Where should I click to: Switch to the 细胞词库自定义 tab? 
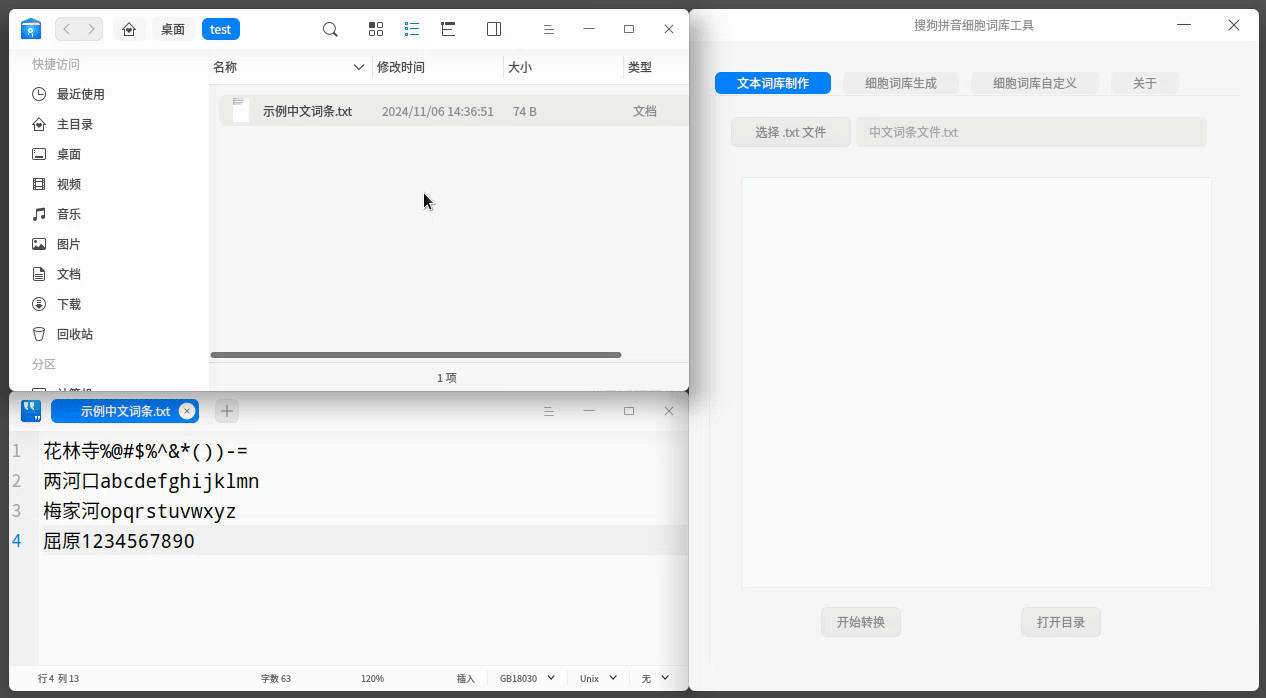coord(1035,83)
